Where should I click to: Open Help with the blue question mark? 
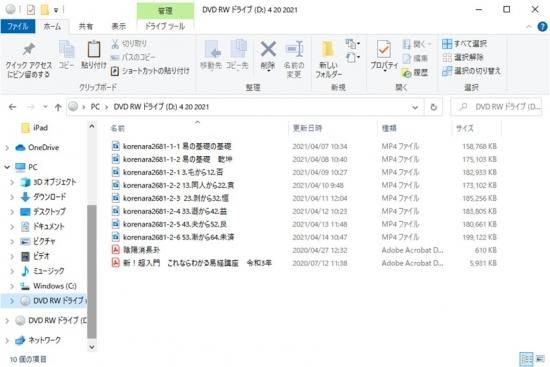click(542, 27)
